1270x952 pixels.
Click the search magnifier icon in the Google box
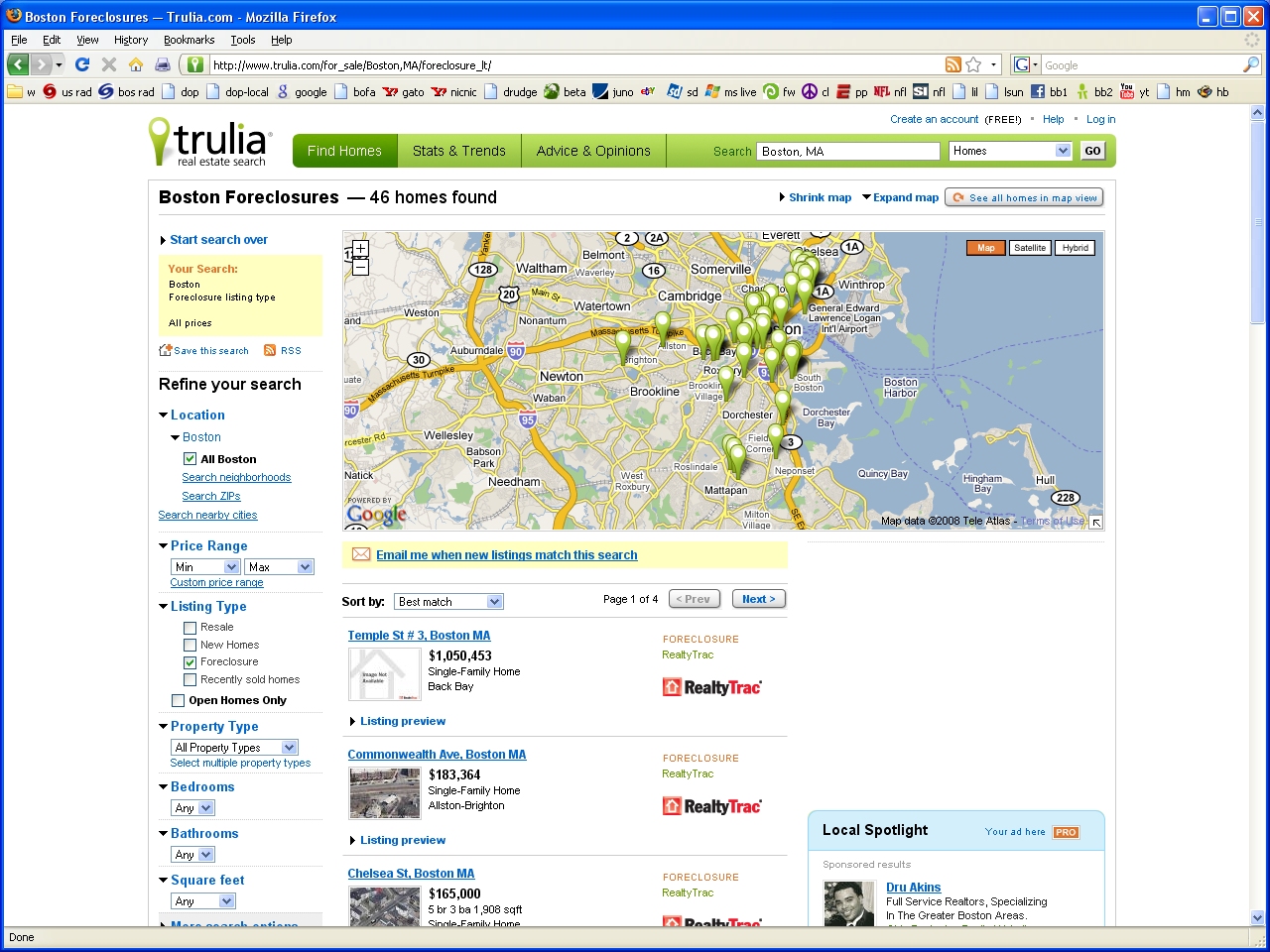click(1251, 64)
